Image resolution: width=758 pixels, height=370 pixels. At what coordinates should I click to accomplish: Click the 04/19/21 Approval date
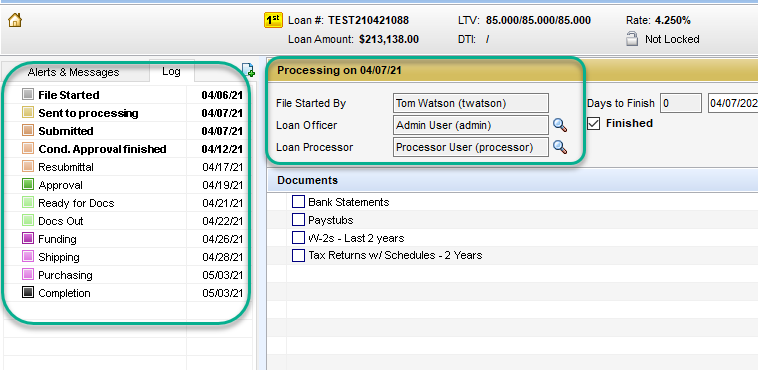point(222,185)
